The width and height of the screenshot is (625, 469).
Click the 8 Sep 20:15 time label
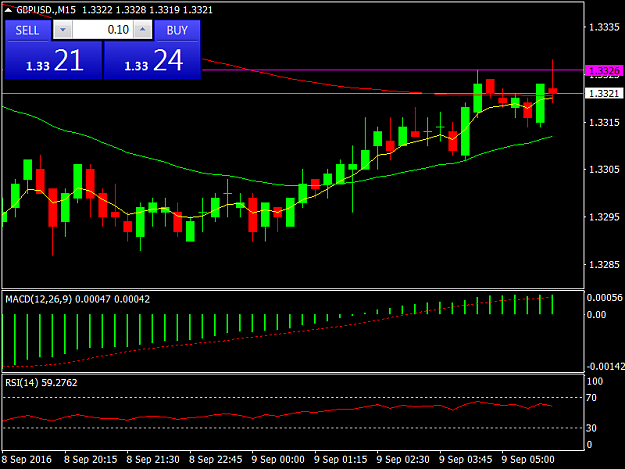coord(90,459)
